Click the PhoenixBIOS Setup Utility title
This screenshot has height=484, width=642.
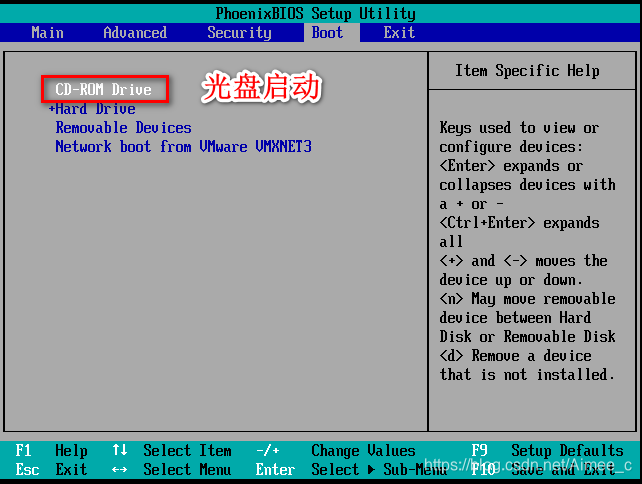pos(316,14)
